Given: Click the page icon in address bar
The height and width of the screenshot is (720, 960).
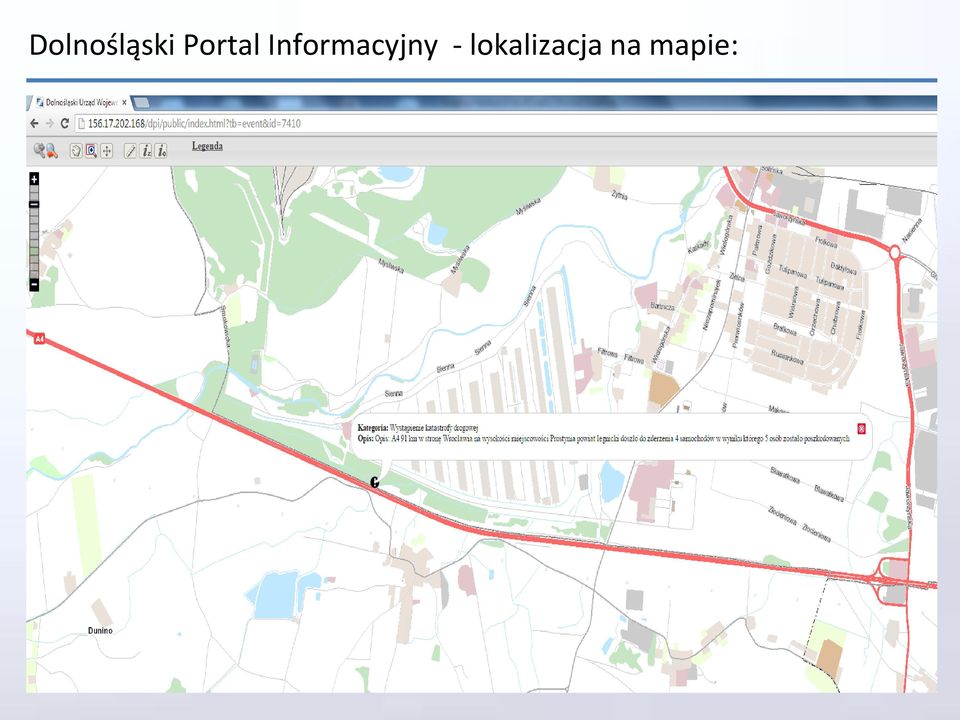Looking at the screenshot, I should (81, 123).
